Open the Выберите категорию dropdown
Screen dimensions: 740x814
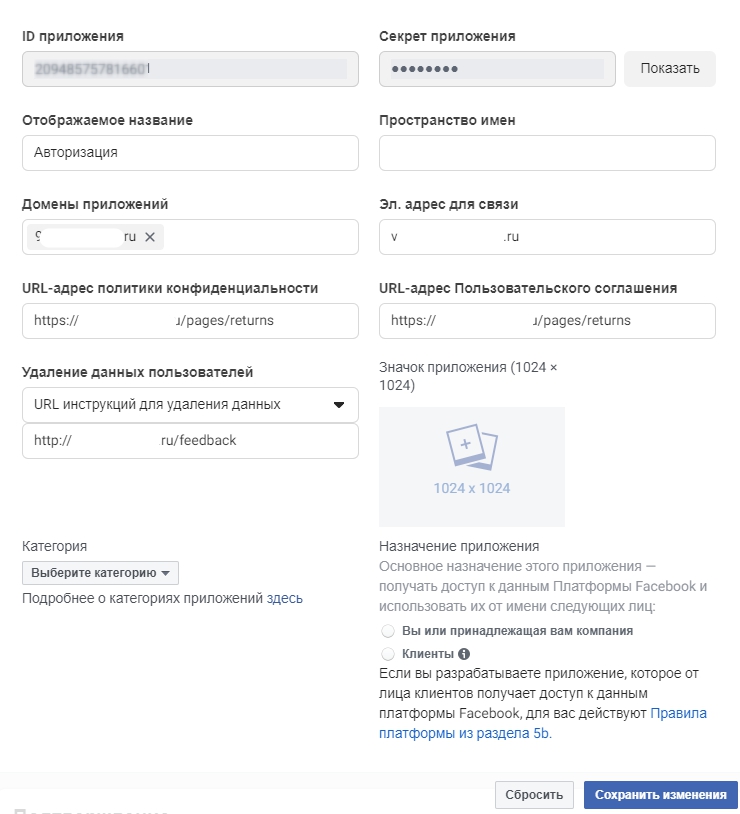coord(99,572)
